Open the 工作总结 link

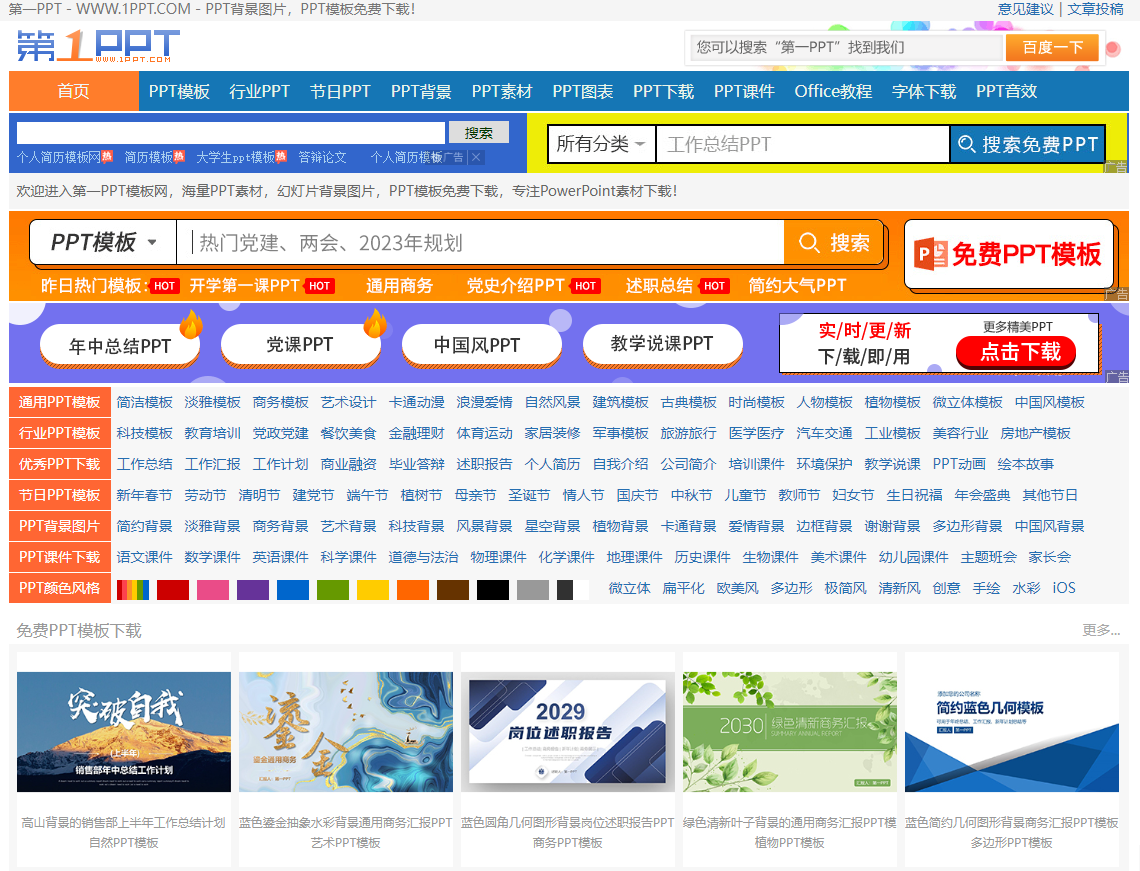pyautogui.click(x=145, y=464)
